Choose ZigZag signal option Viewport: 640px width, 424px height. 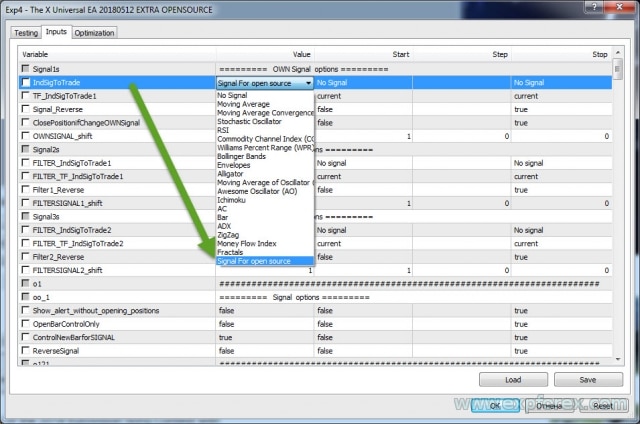coord(265,235)
